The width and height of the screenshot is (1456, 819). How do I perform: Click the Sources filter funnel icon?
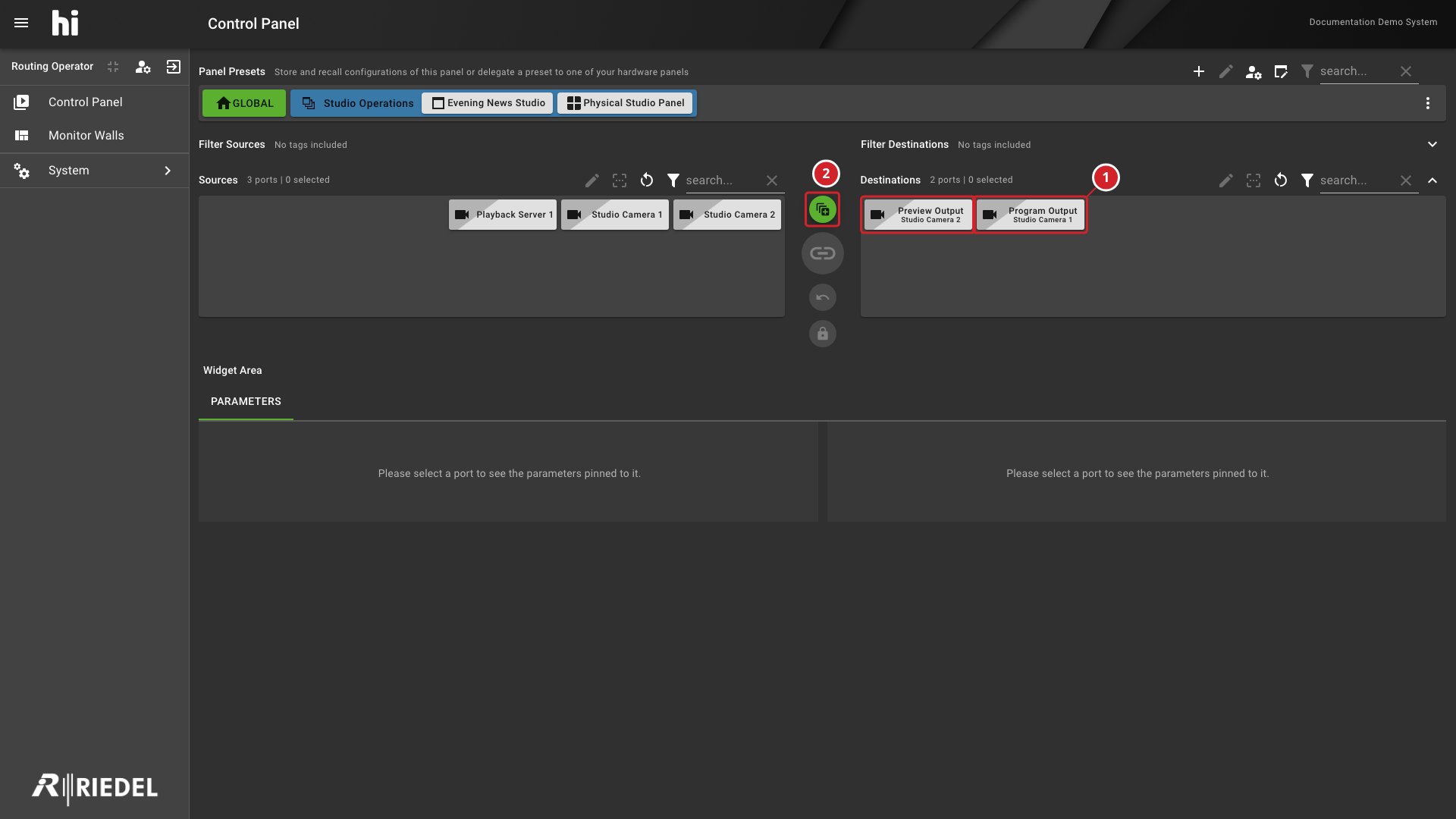[x=673, y=180]
